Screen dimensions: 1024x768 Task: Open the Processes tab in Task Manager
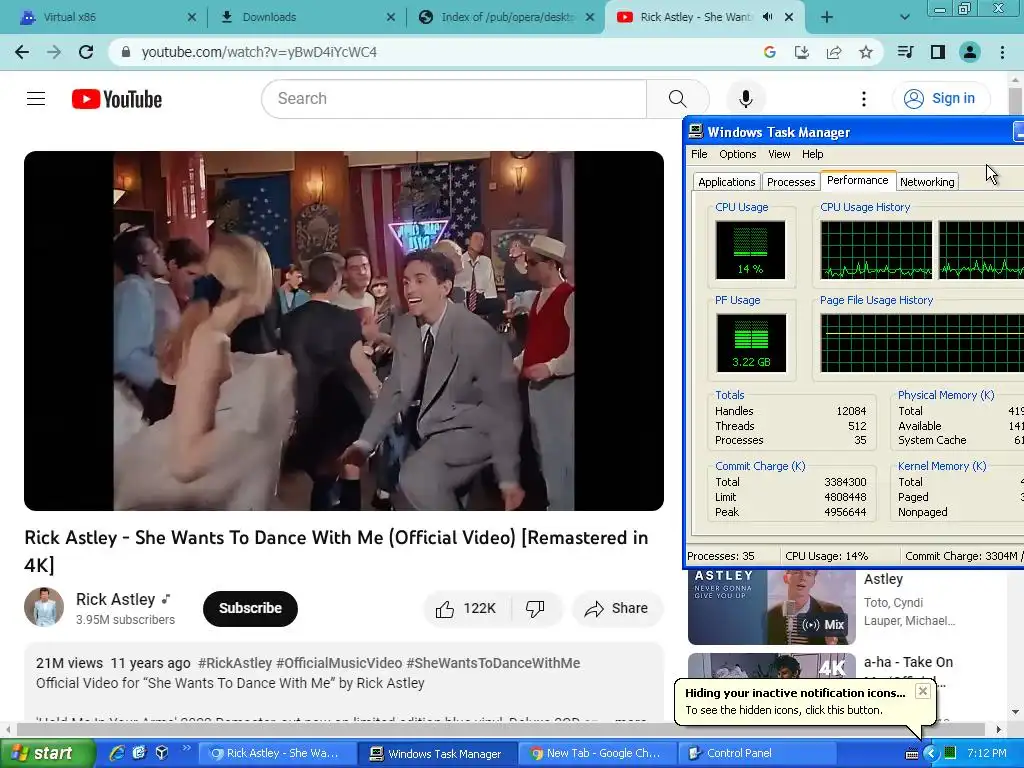(791, 182)
